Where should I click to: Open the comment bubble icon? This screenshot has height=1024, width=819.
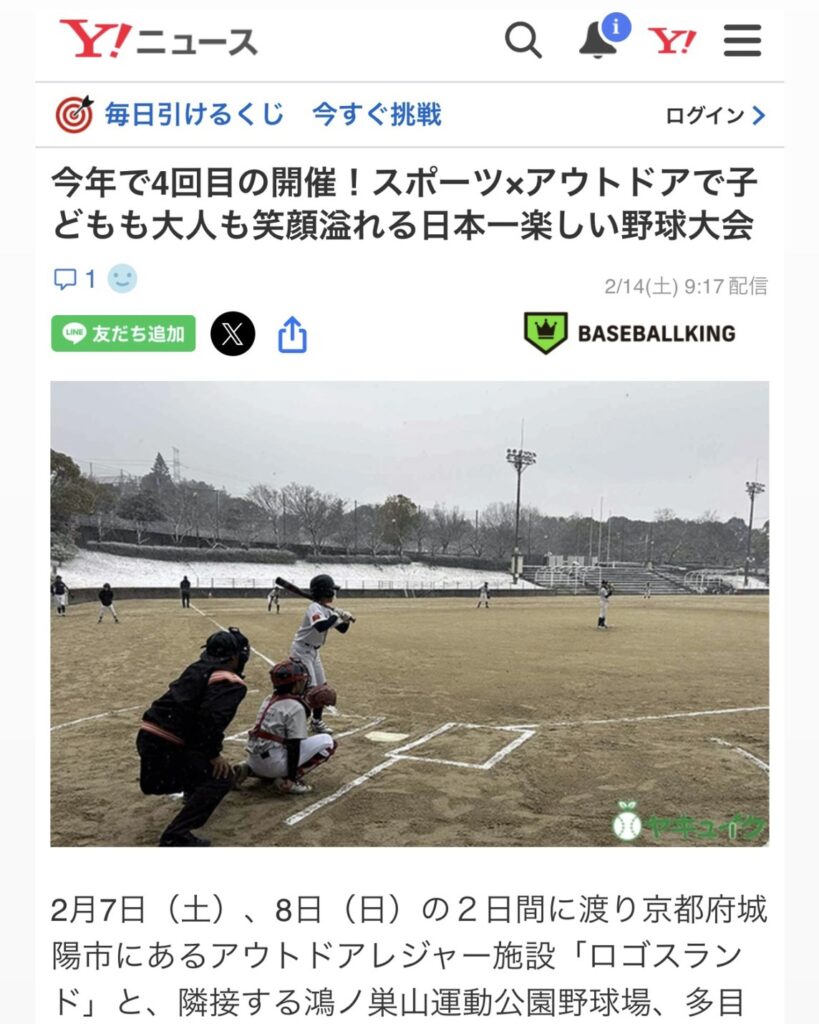click(x=65, y=280)
